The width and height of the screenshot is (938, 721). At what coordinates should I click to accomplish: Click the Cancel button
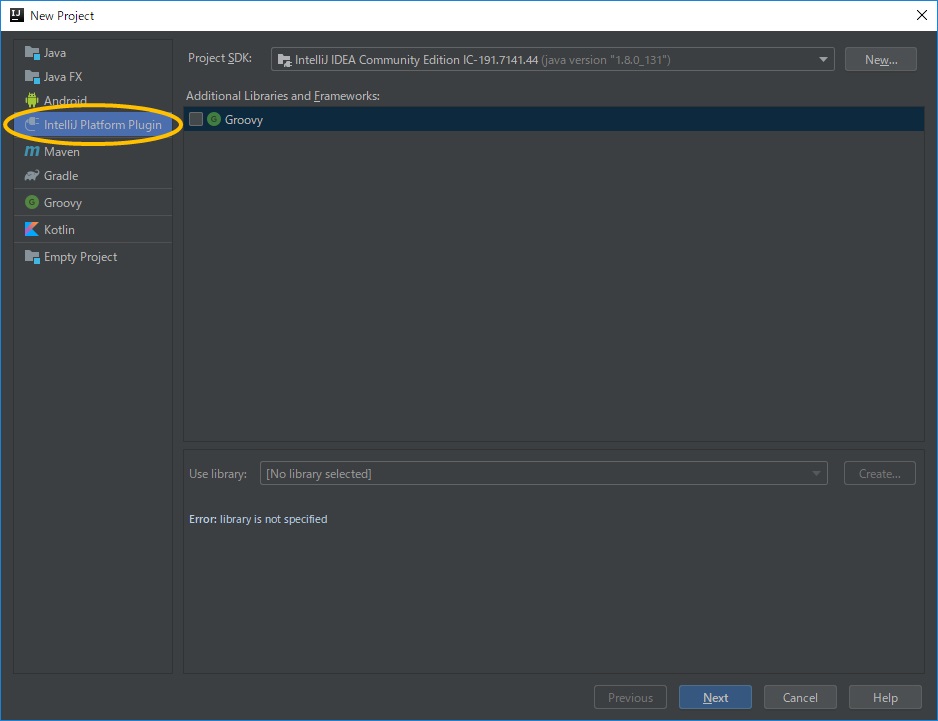click(800, 697)
